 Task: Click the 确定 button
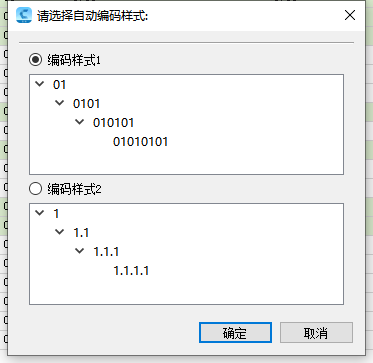(235, 332)
